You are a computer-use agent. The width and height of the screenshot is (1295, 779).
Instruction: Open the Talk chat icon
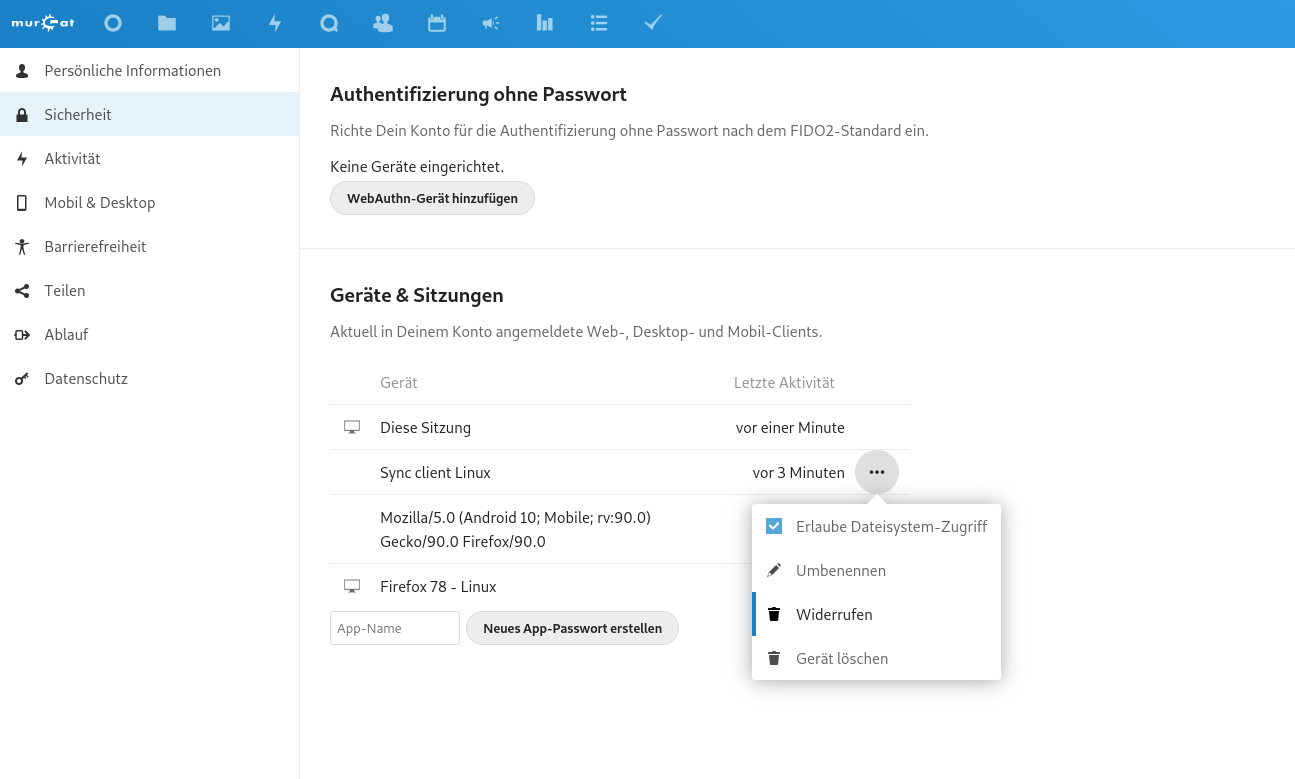click(329, 23)
